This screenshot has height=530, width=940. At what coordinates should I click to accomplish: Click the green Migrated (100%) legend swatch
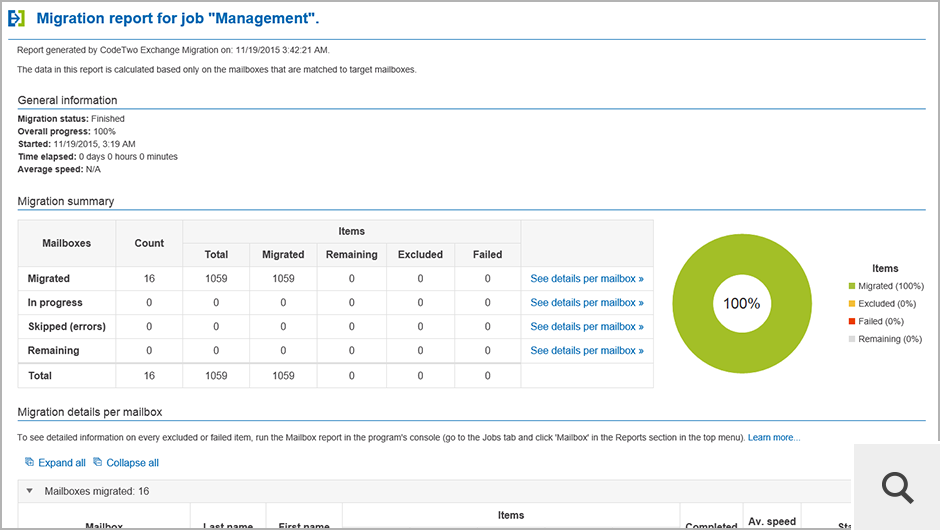coord(852,286)
